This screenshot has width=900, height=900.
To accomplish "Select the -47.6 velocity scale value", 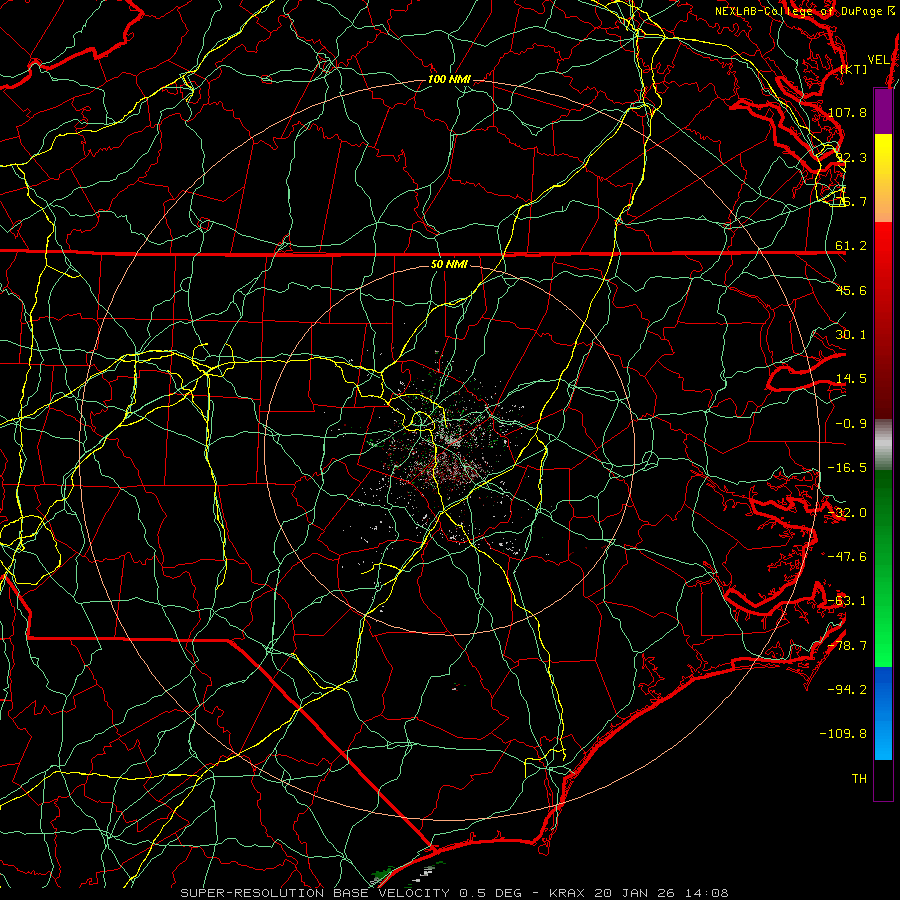I will coord(847,557).
